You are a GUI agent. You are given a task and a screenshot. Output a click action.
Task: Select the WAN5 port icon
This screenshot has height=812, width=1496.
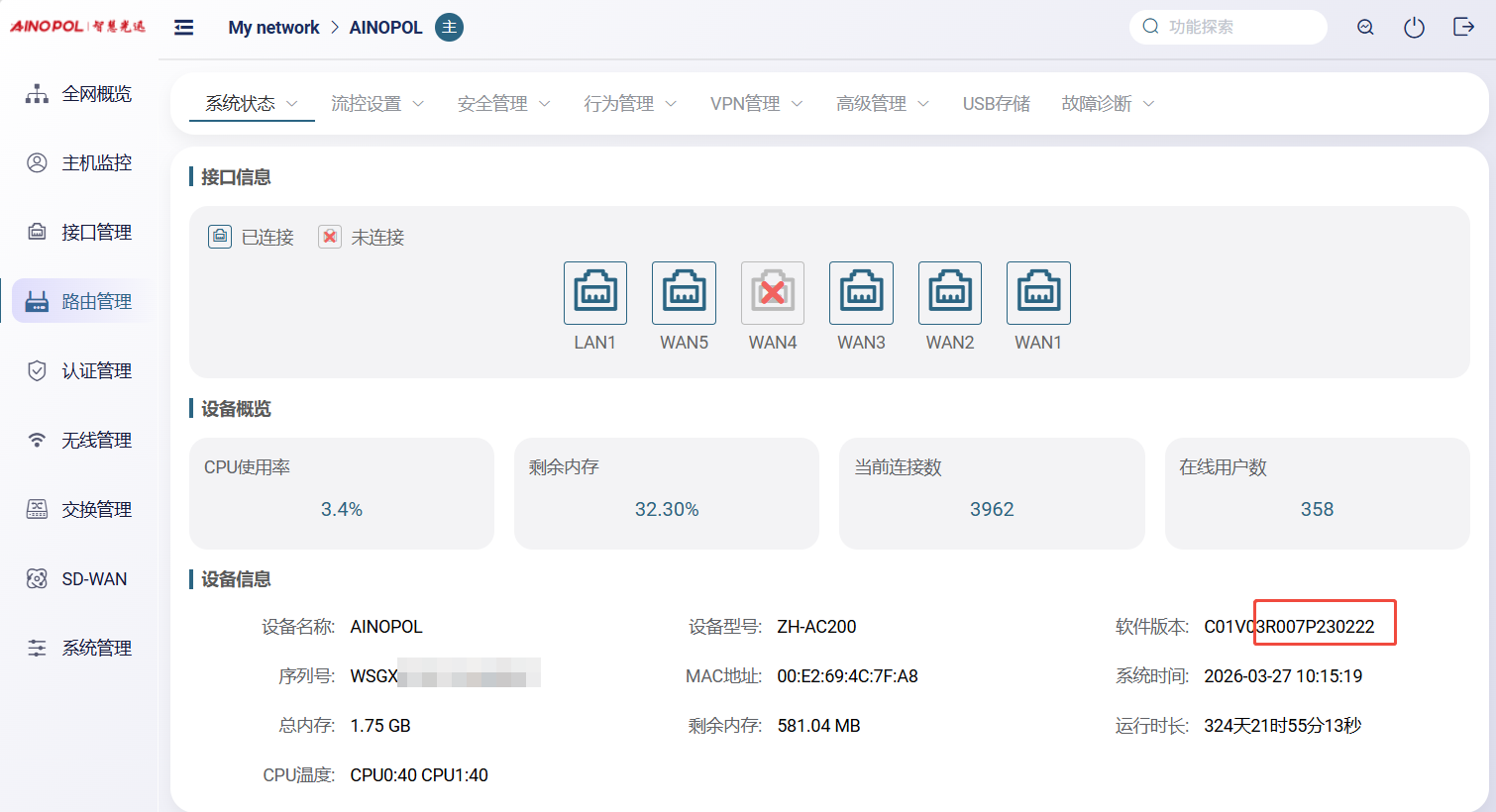point(684,293)
